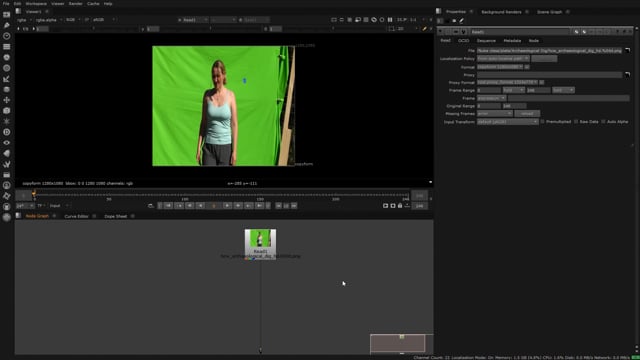Open the Particles nodes starburst icon
This screenshot has width=640, height=360.
(x=7, y=121)
